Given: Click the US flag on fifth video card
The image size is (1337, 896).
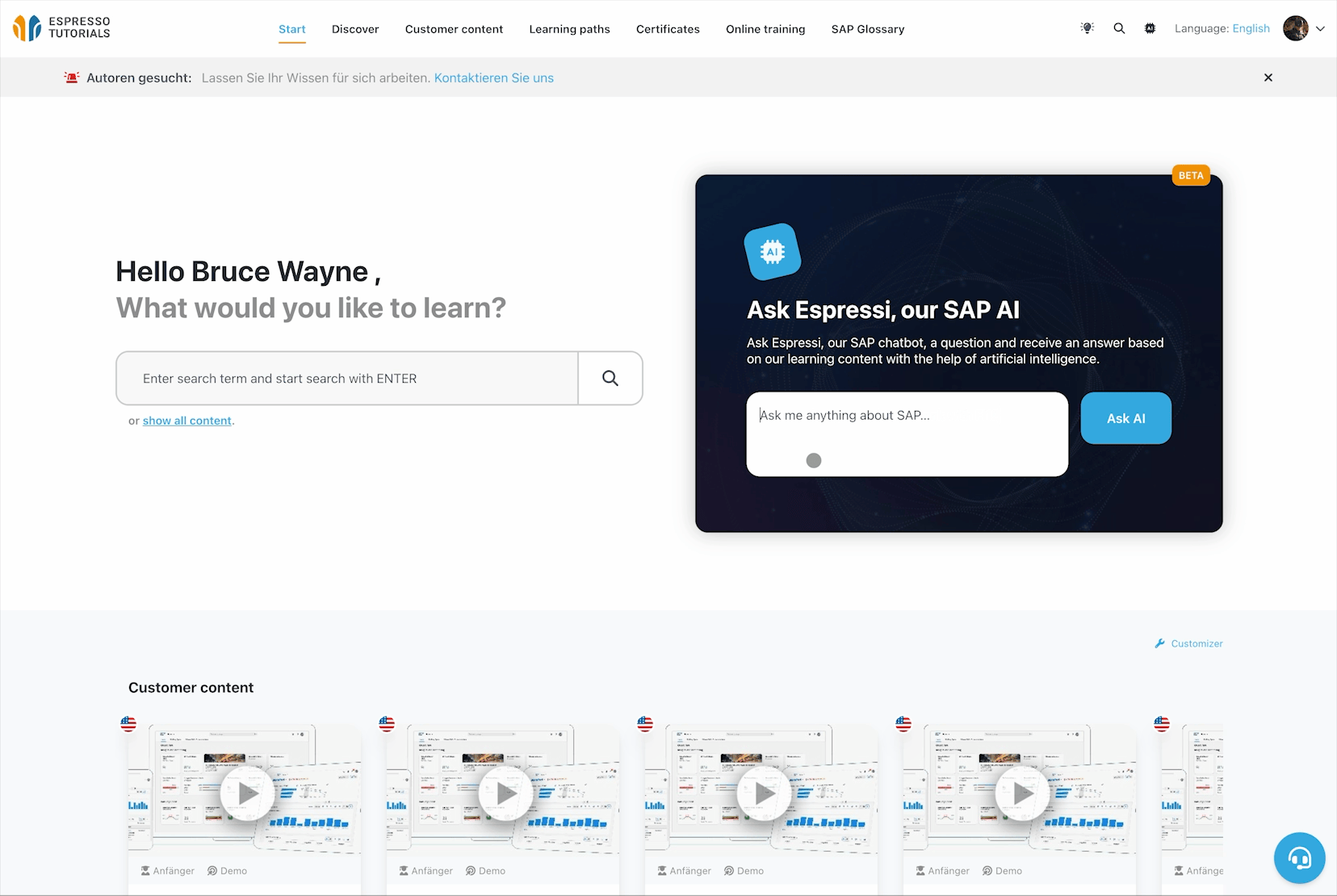Looking at the screenshot, I should [x=1162, y=723].
